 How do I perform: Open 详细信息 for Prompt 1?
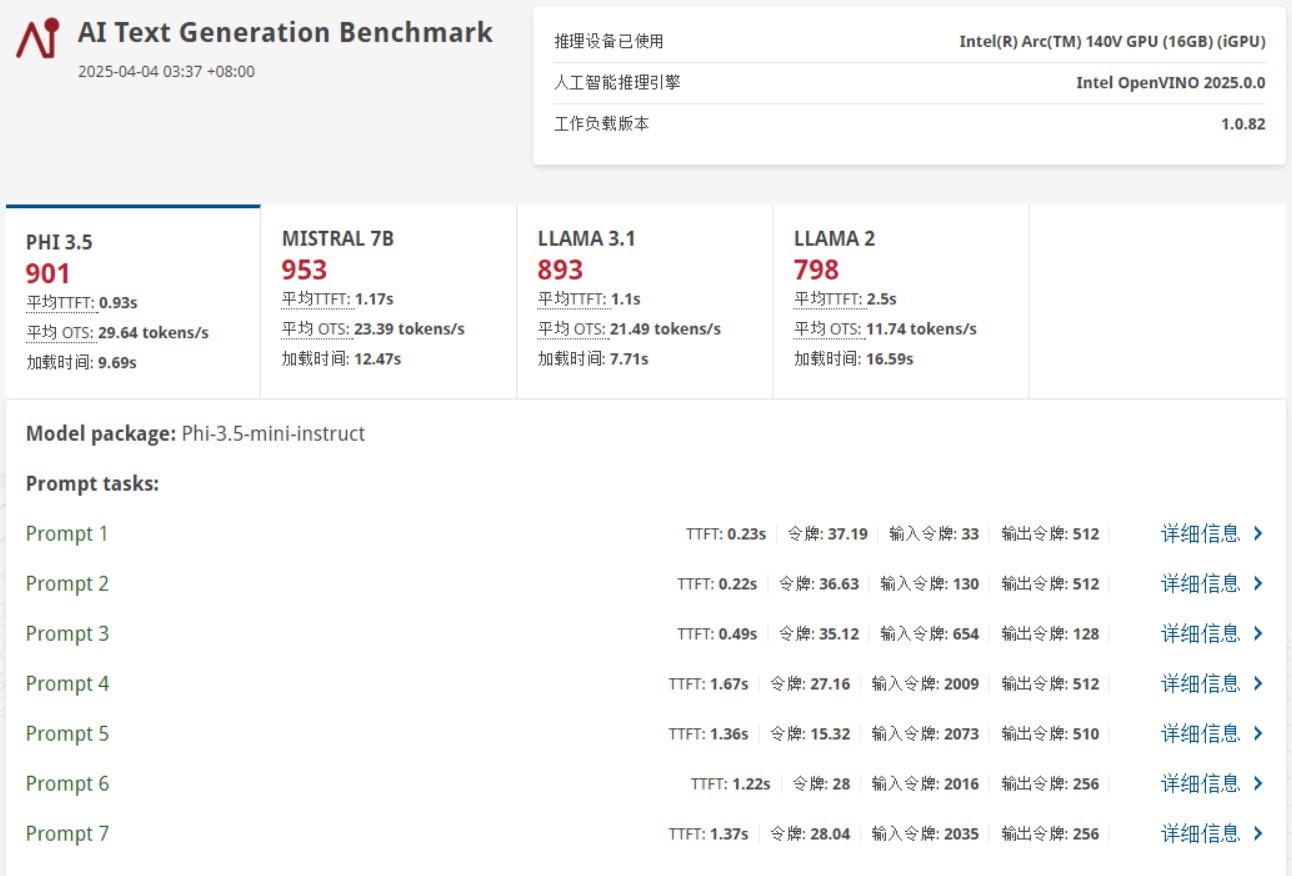coord(1200,534)
